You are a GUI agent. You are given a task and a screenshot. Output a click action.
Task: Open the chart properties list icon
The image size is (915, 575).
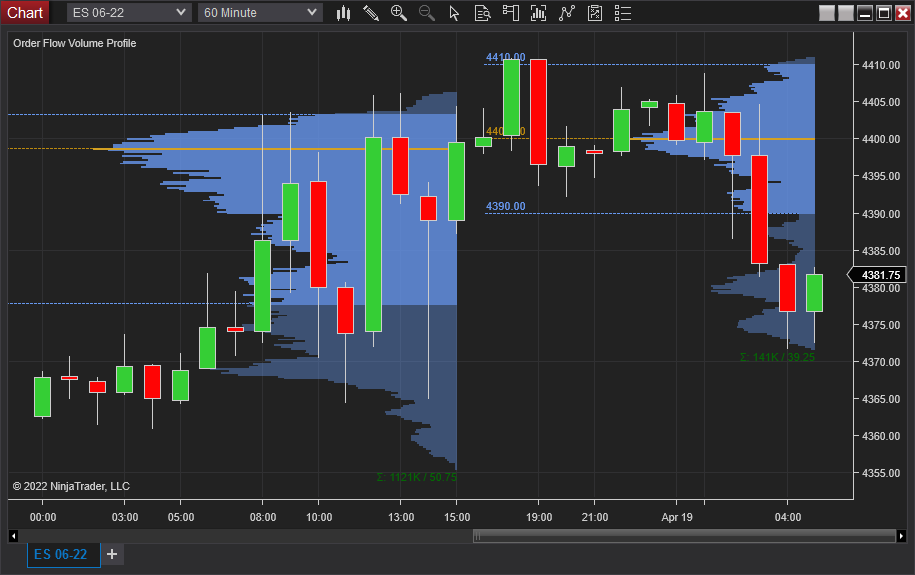coord(623,13)
